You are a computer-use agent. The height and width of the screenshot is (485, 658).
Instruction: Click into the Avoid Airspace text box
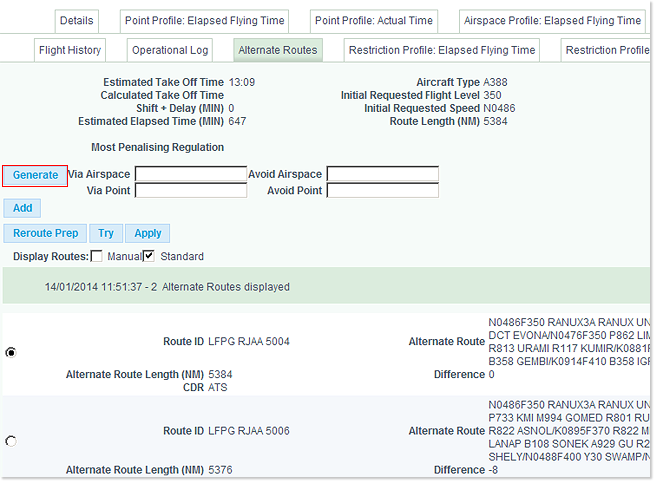[x=382, y=174]
